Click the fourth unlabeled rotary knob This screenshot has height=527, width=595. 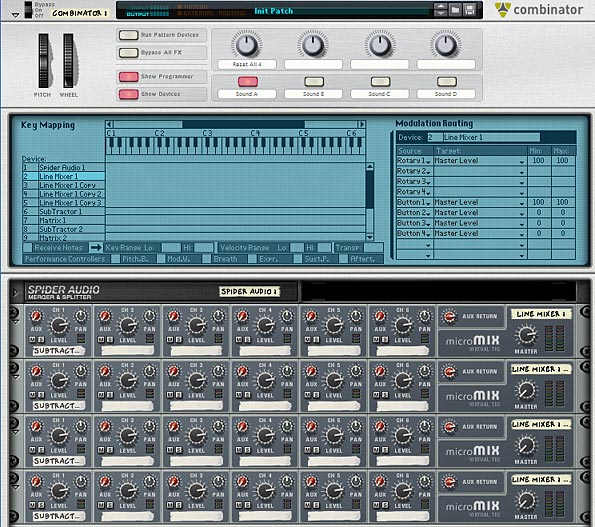(446, 45)
